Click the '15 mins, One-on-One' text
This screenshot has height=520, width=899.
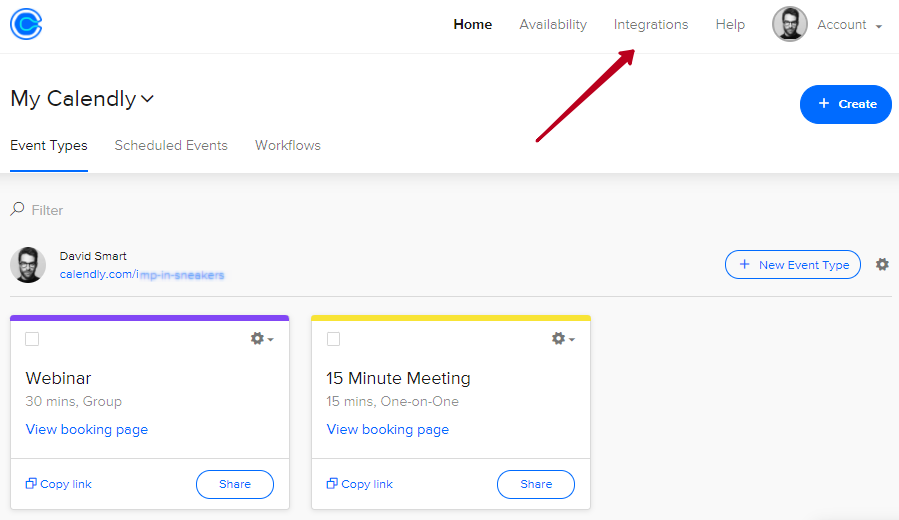tap(392, 401)
